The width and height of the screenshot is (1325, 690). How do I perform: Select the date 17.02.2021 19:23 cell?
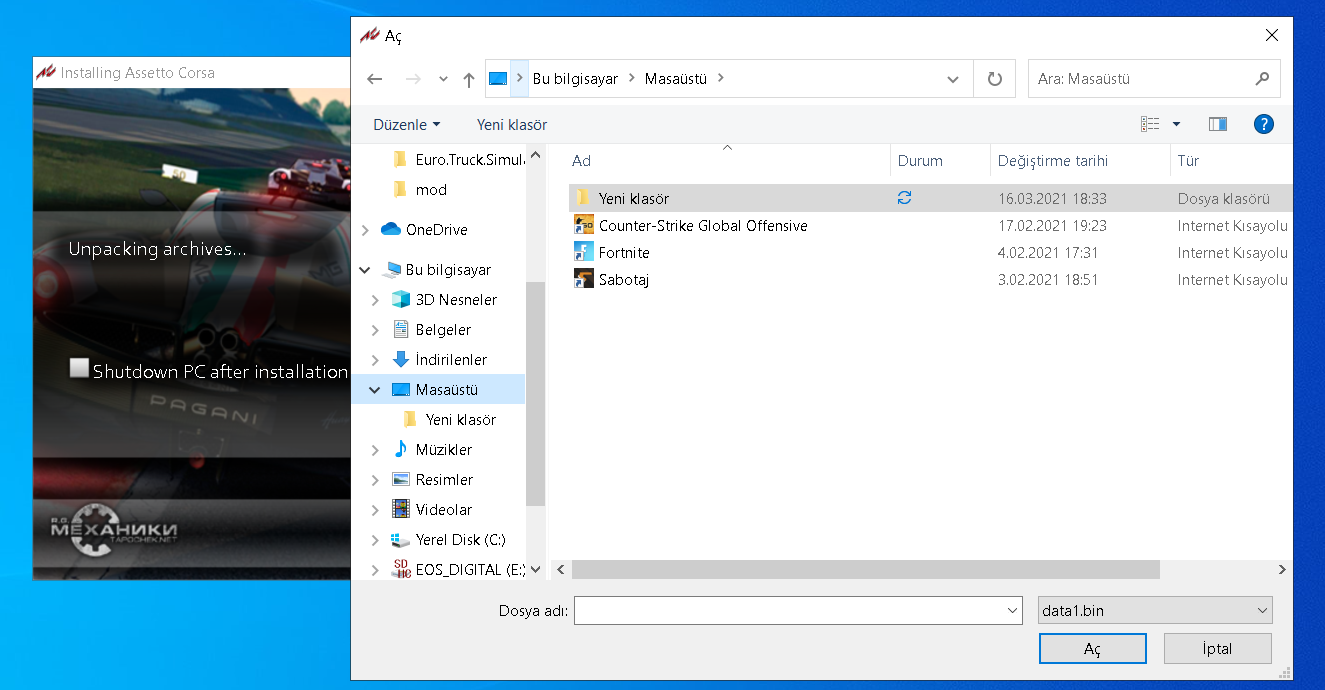[x=1052, y=225]
